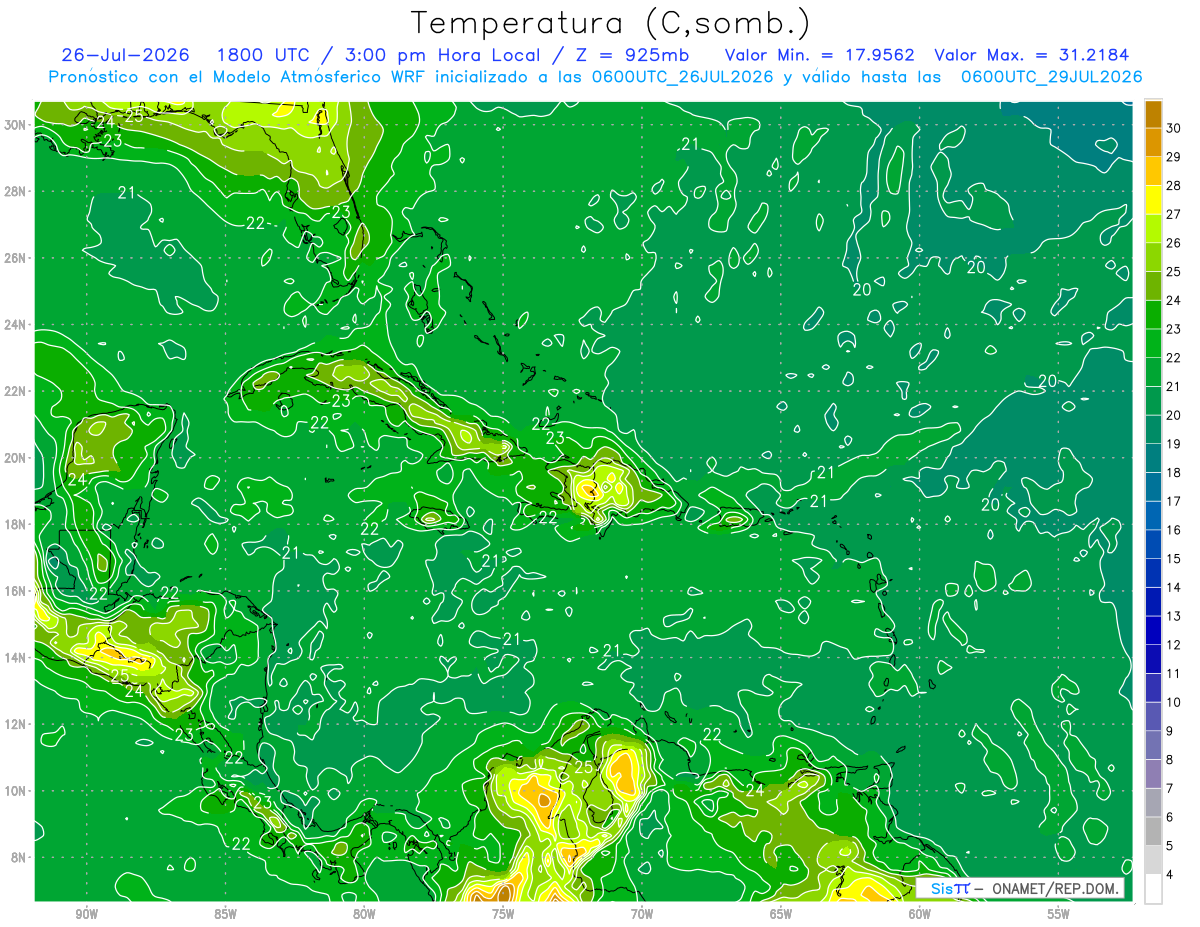1200x927 pixels.
Task: Click the "ONAMET/REP.DOM." credit label
Action: point(1056,889)
